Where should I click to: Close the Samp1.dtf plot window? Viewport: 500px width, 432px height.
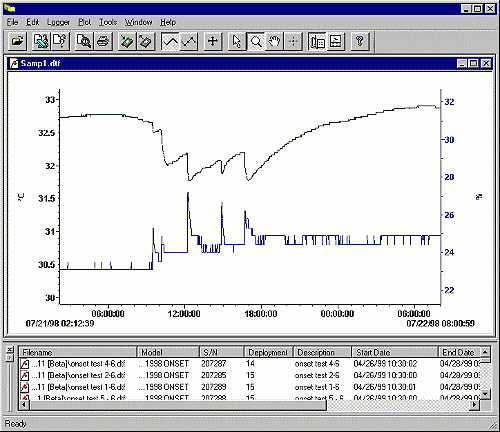click(486, 63)
